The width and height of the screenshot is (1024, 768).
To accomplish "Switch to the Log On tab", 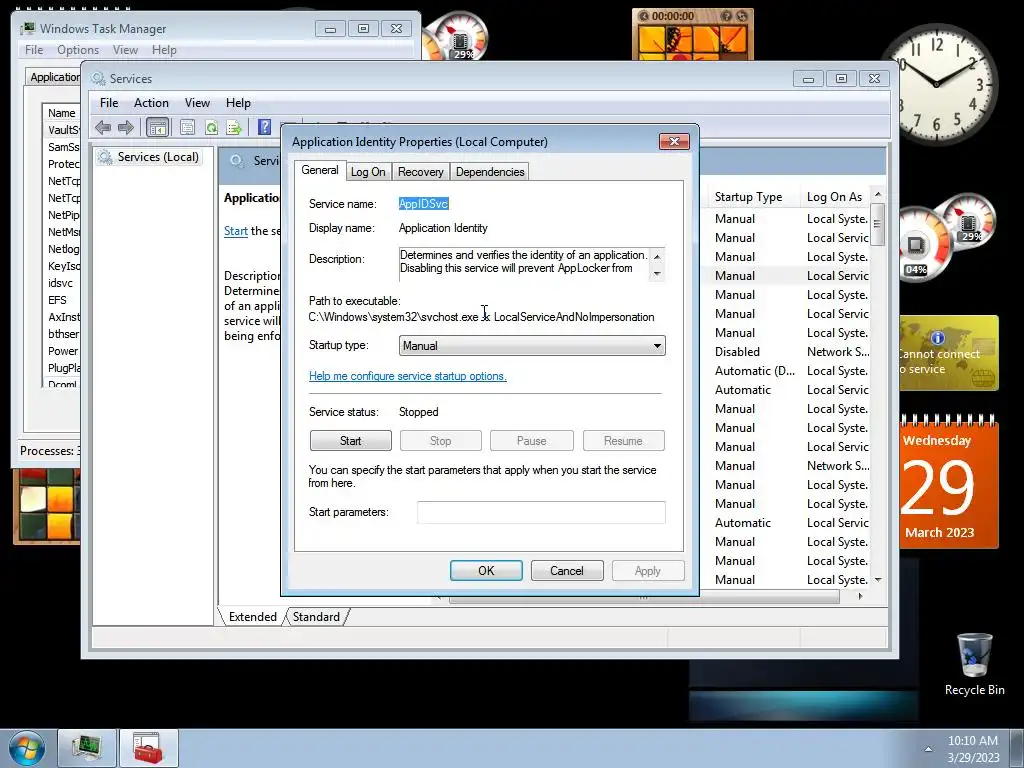I will 368,172.
